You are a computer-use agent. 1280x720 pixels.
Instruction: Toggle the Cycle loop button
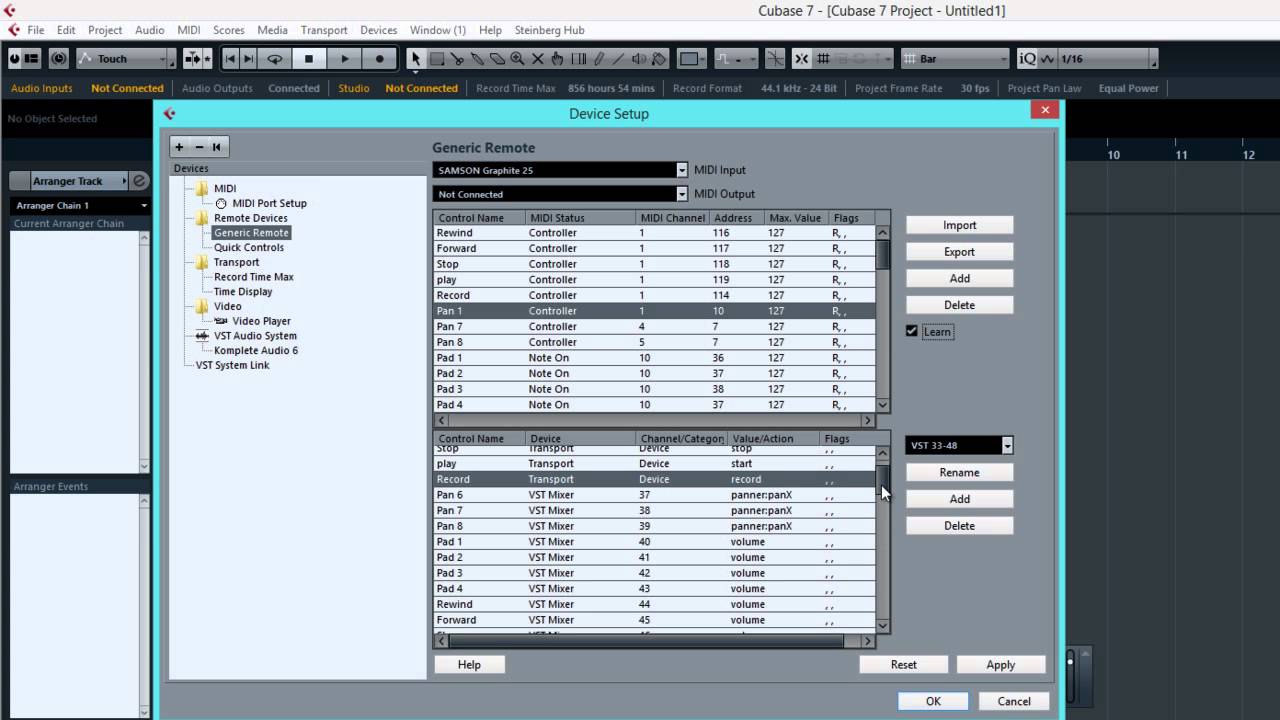pos(274,59)
